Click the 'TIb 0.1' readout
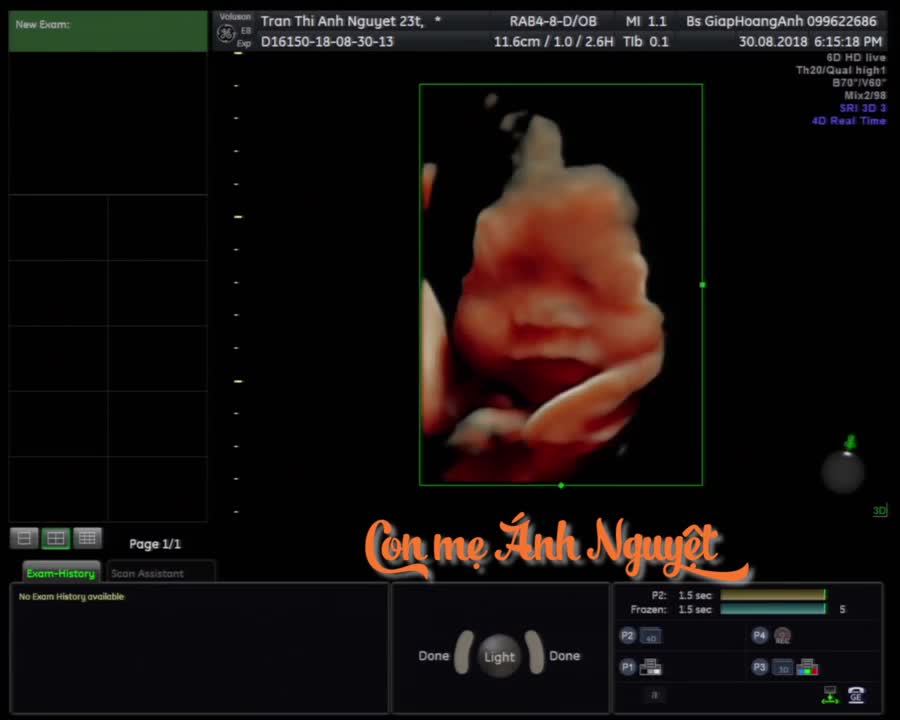This screenshot has width=900, height=720. point(646,41)
